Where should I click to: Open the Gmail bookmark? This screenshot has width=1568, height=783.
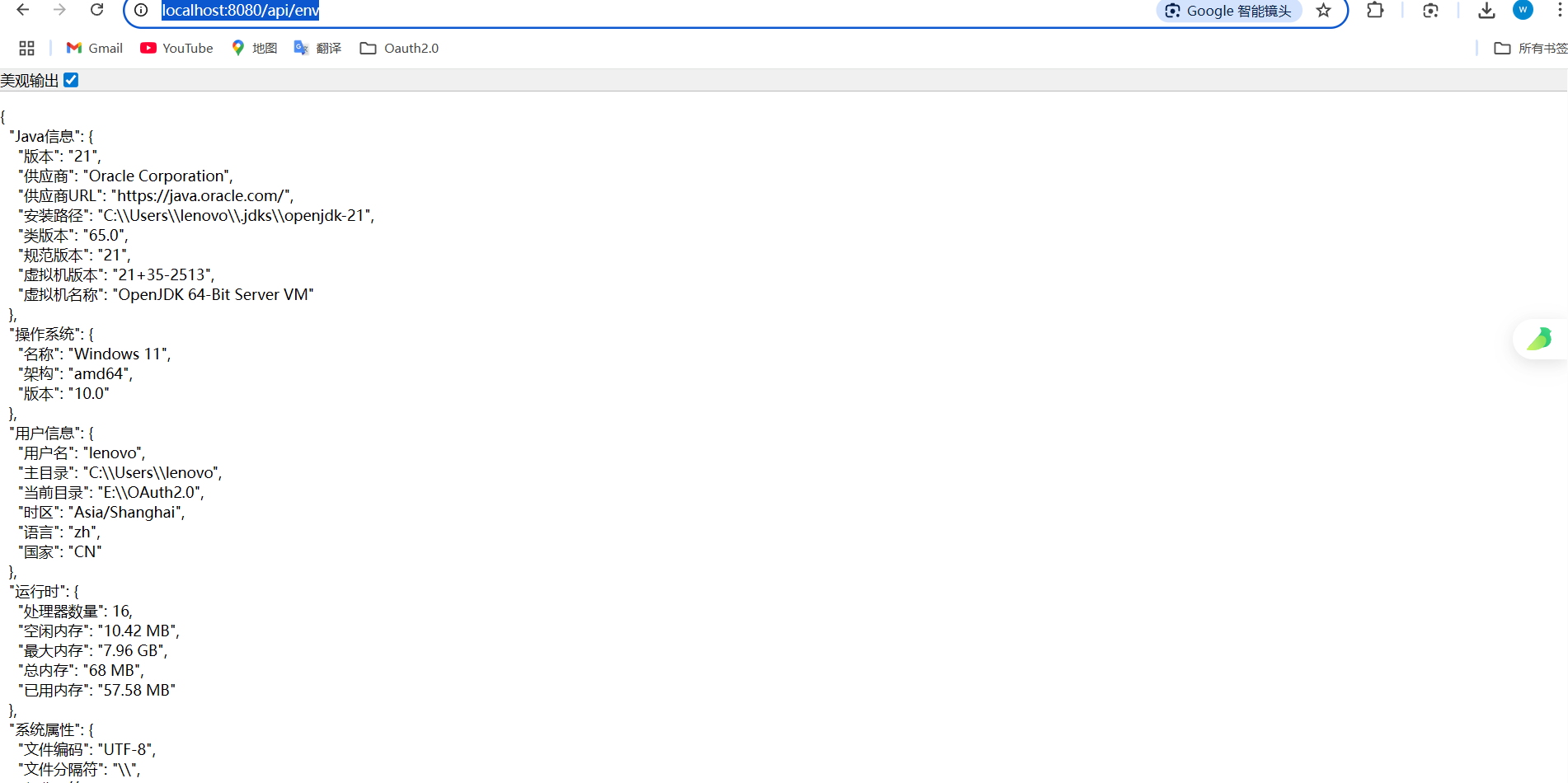tap(95, 48)
